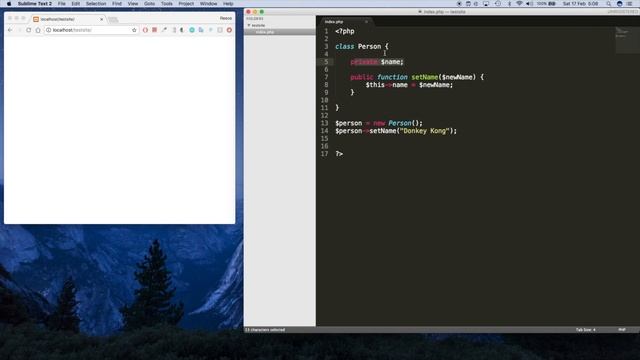640x360 pixels.
Task: Open the Edit menu
Action: click(76, 4)
